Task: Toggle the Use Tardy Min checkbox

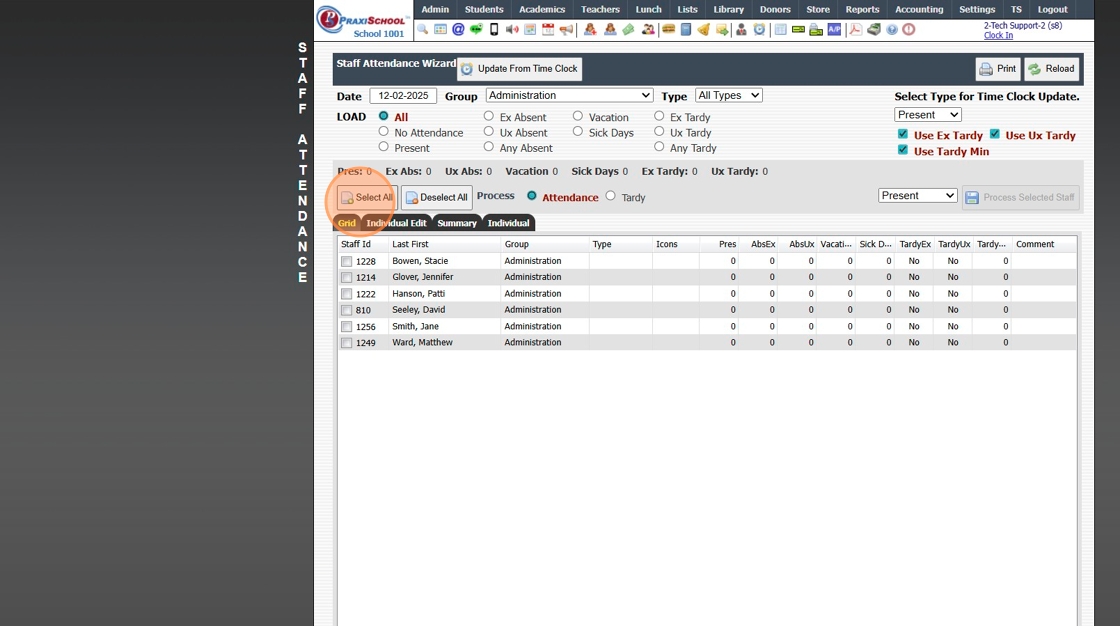Action: [x=903, y=150]
